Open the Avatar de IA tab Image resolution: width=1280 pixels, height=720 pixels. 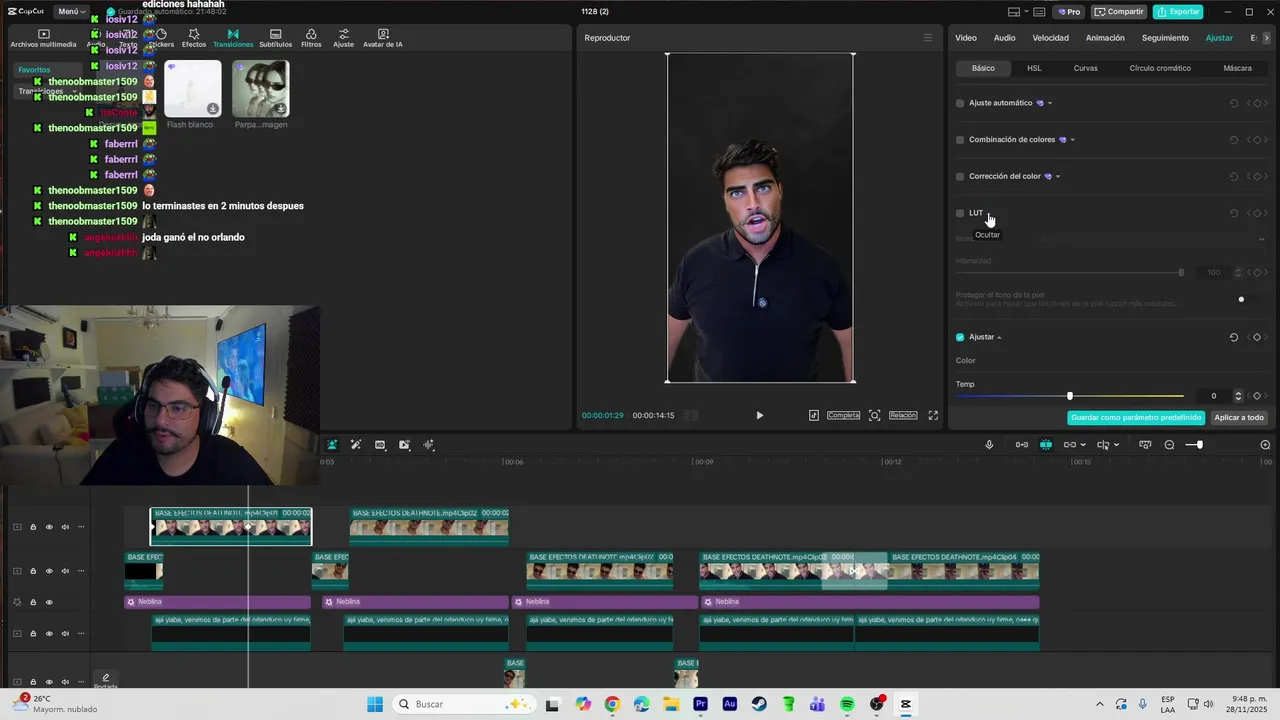[383, 38]
